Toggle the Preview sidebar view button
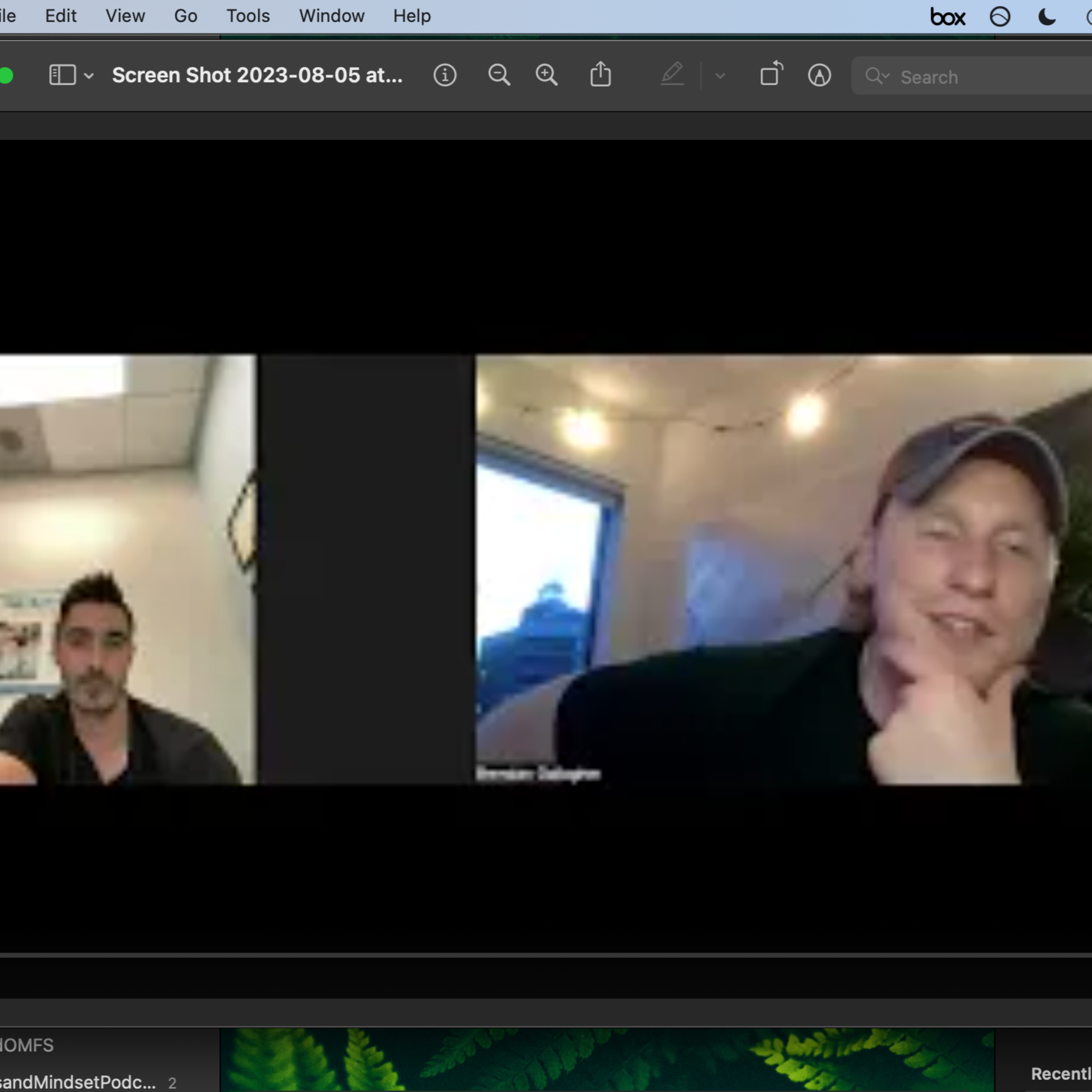 coord(63,75)
